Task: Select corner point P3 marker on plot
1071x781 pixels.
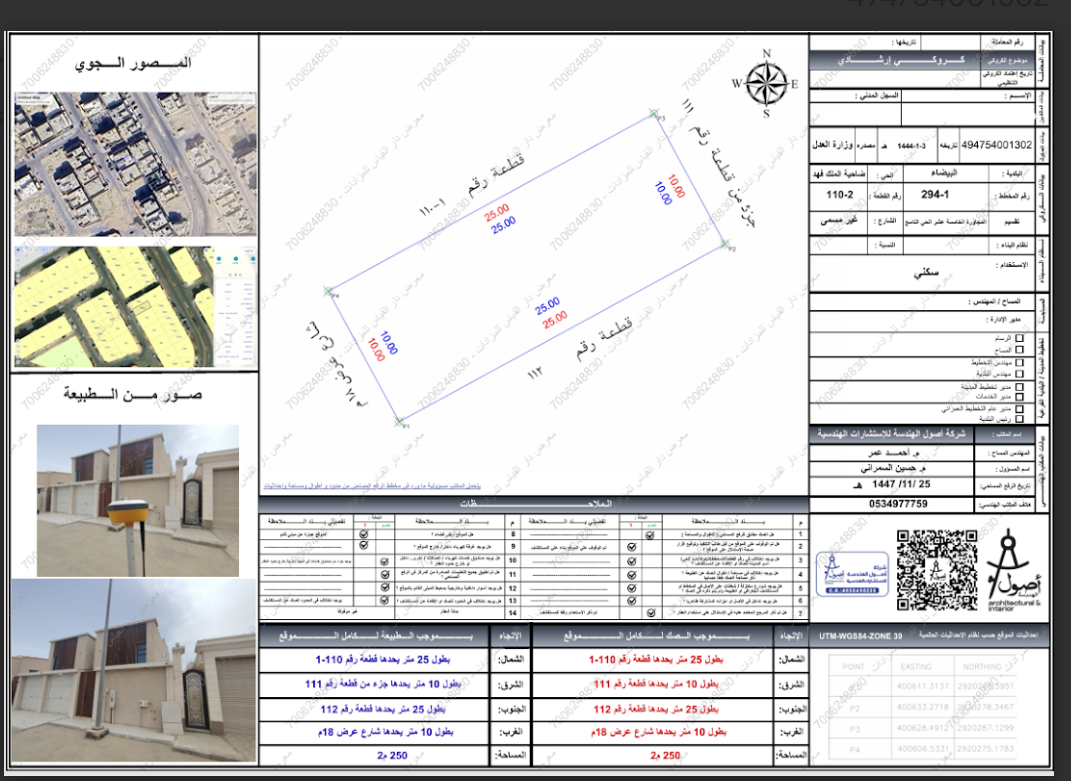Action: click(x=654, y=113)
